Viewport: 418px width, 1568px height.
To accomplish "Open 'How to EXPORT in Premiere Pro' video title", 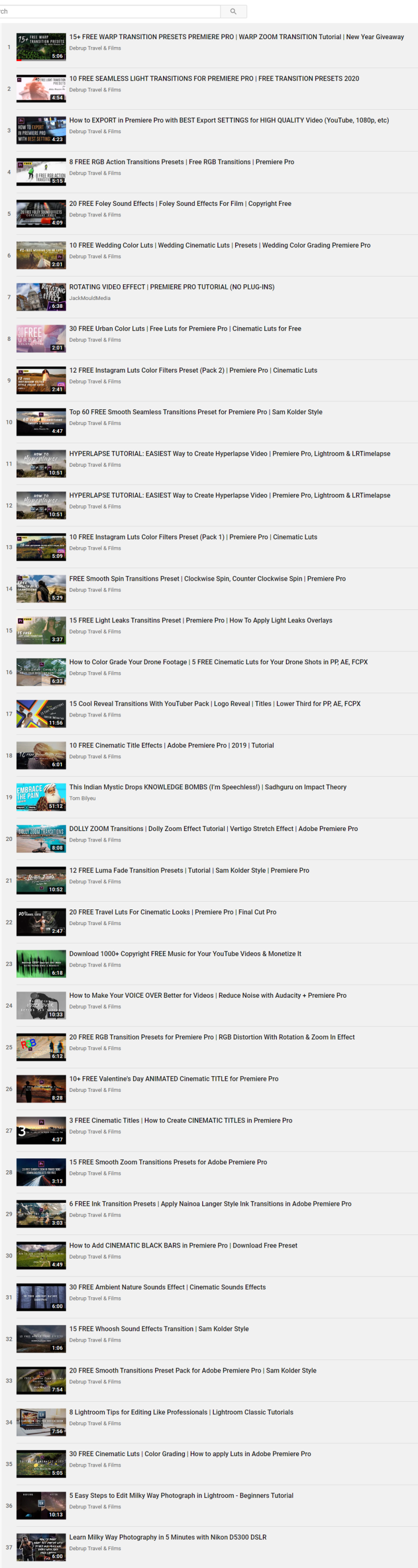I will [229, 121].
